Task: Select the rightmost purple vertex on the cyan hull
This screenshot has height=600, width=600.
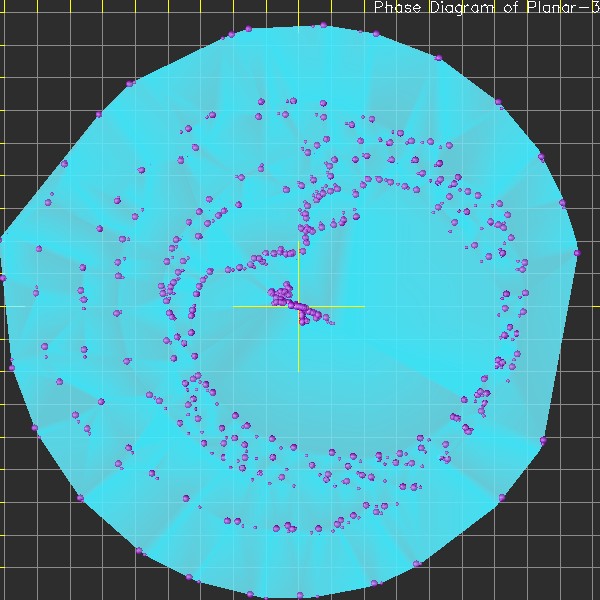Action: tap(577, 254)
